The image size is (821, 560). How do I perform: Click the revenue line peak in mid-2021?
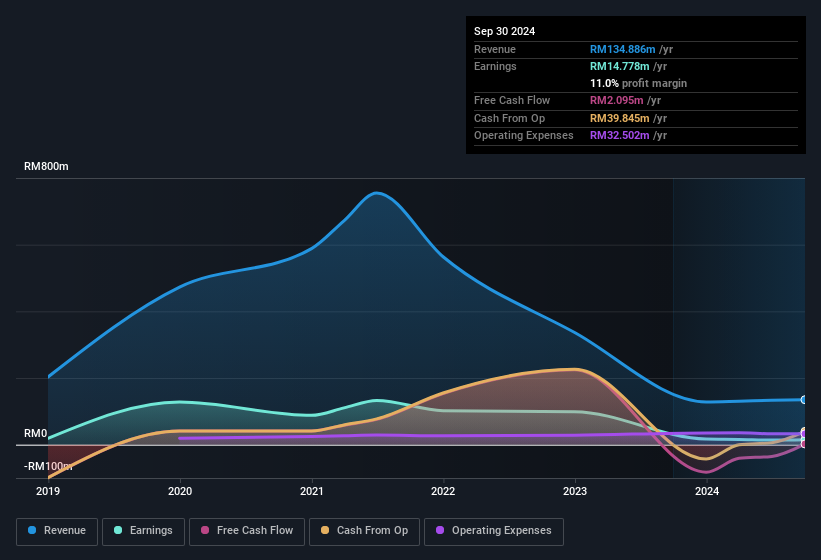376,193
